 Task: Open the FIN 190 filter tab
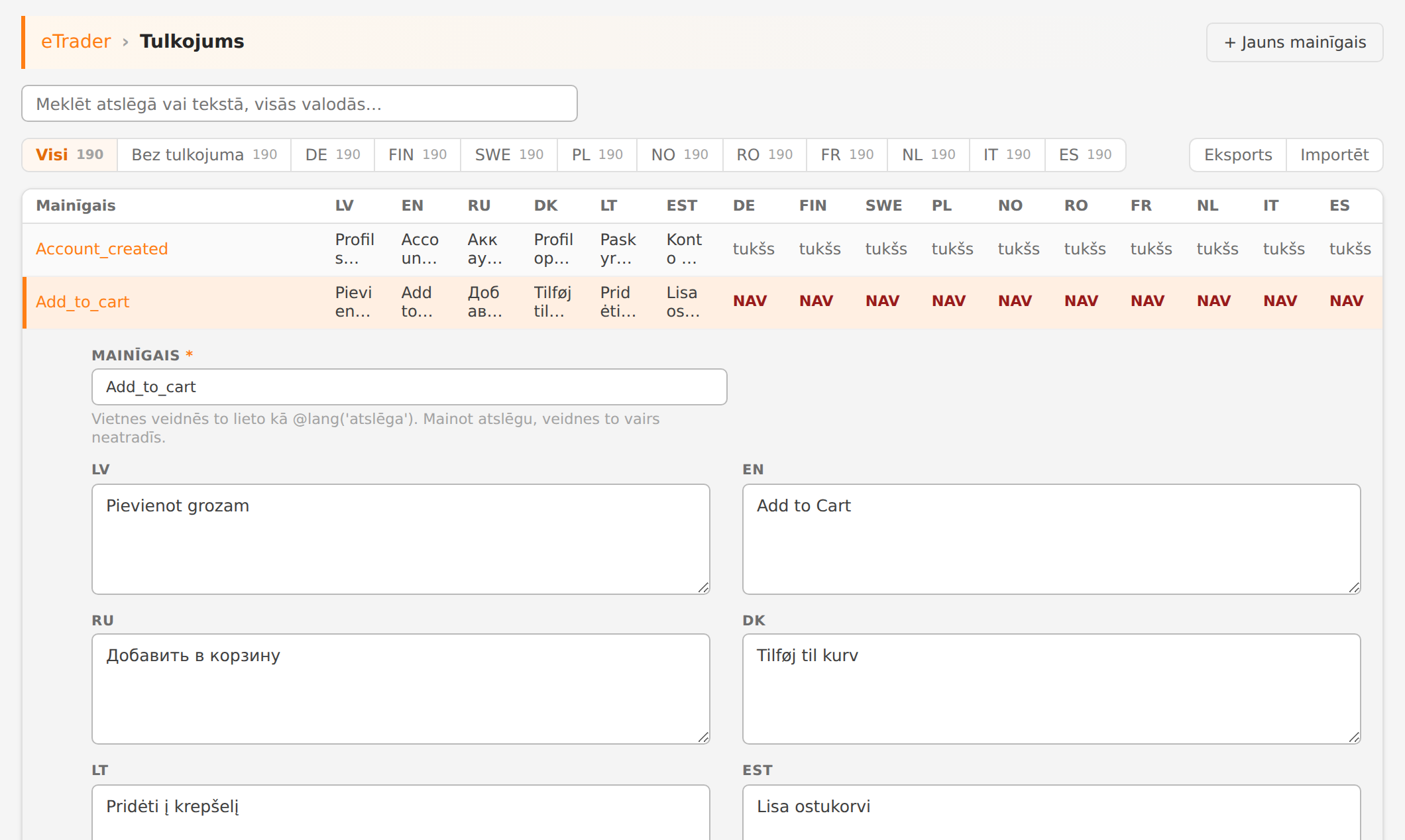point(418,154)
